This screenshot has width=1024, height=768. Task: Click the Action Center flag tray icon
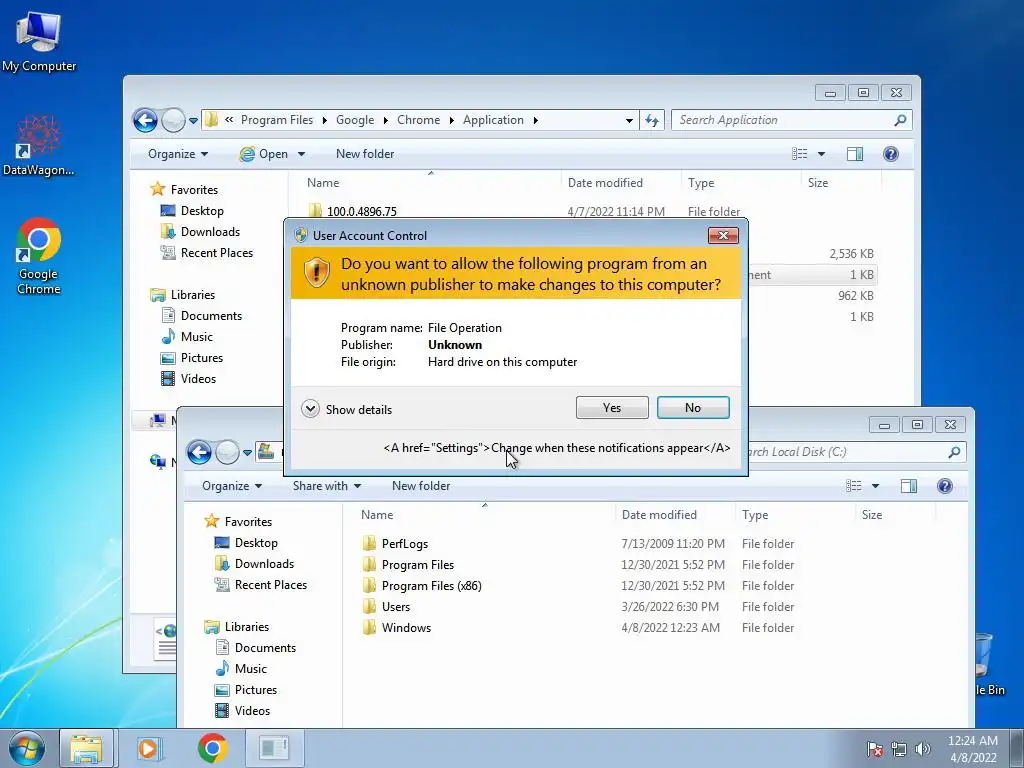[874, 749]
